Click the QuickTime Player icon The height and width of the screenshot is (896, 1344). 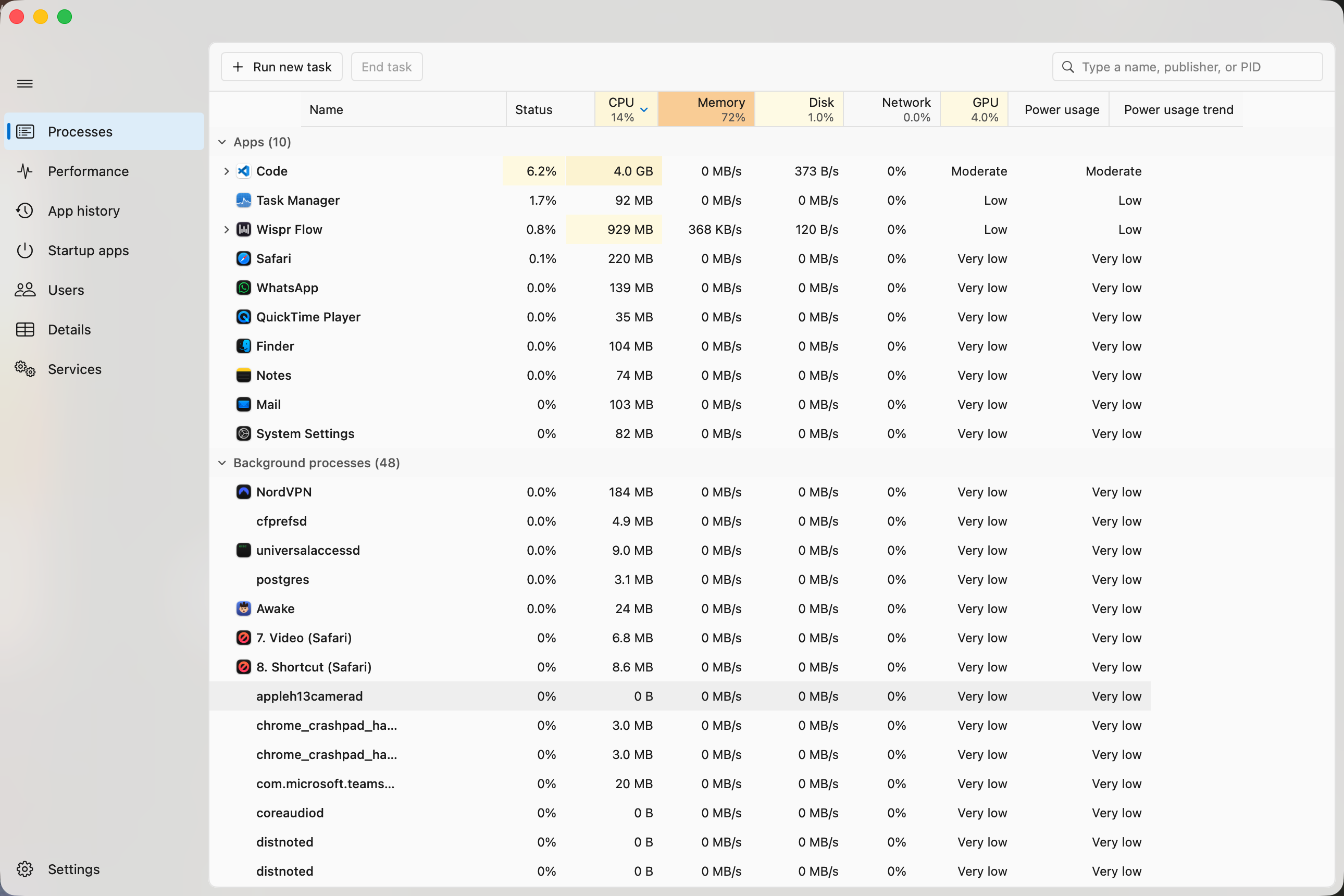243,317
